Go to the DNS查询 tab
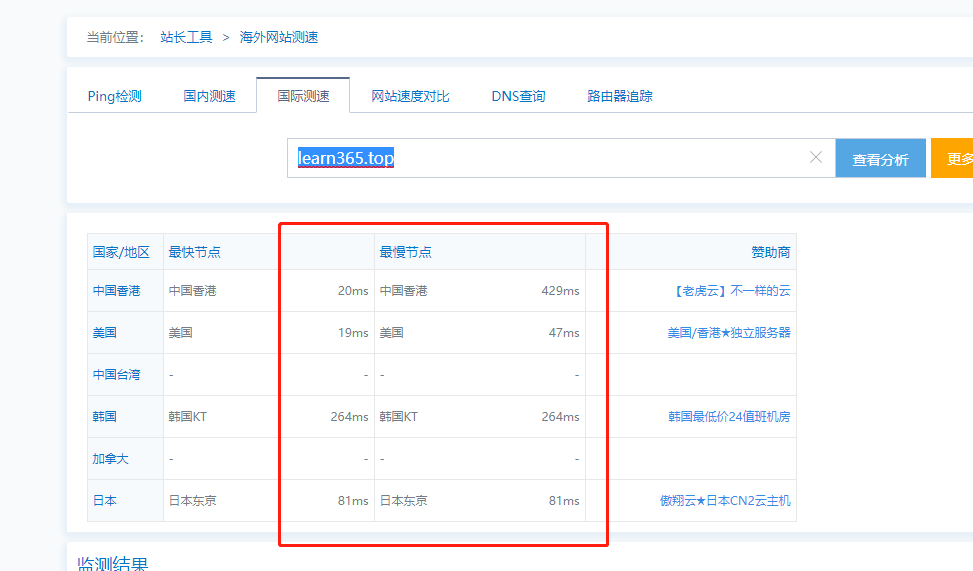Screen dimensions: 973x571 tap(518, 96)
